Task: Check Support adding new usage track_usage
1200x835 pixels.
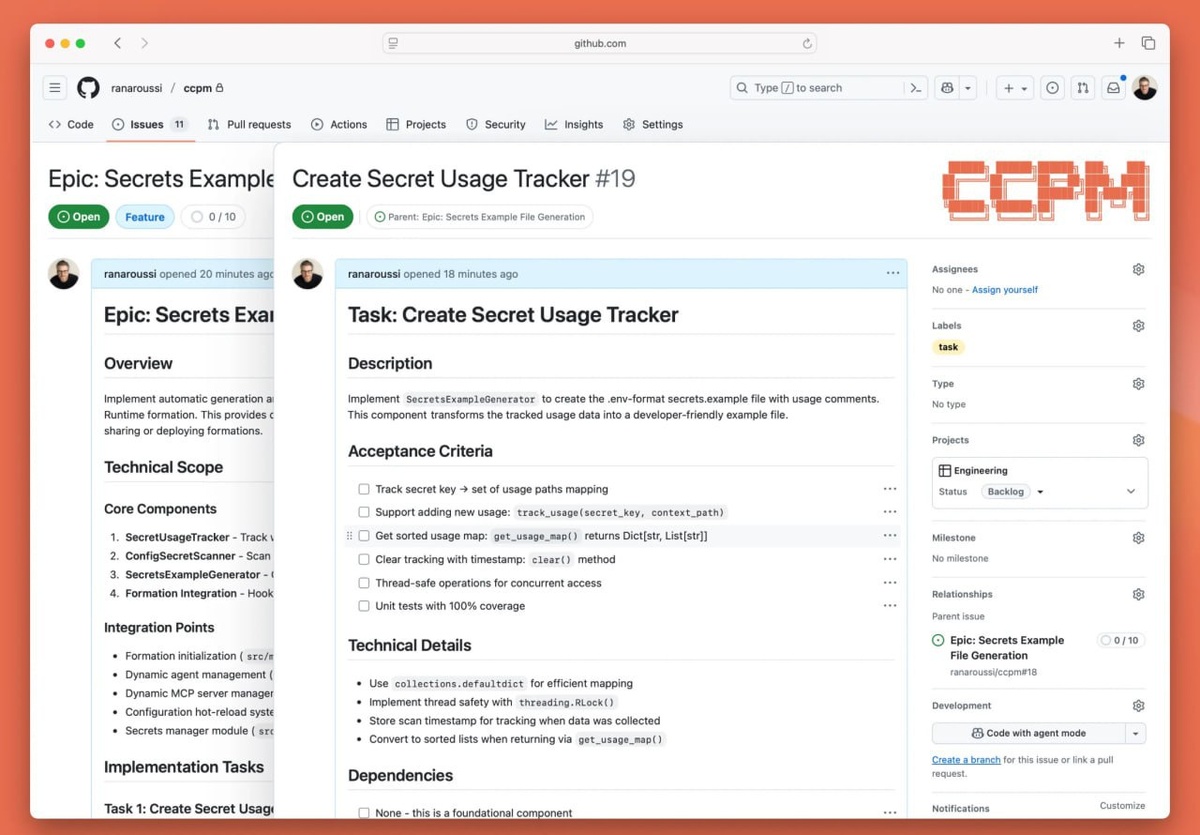Action: pos(364,512)
